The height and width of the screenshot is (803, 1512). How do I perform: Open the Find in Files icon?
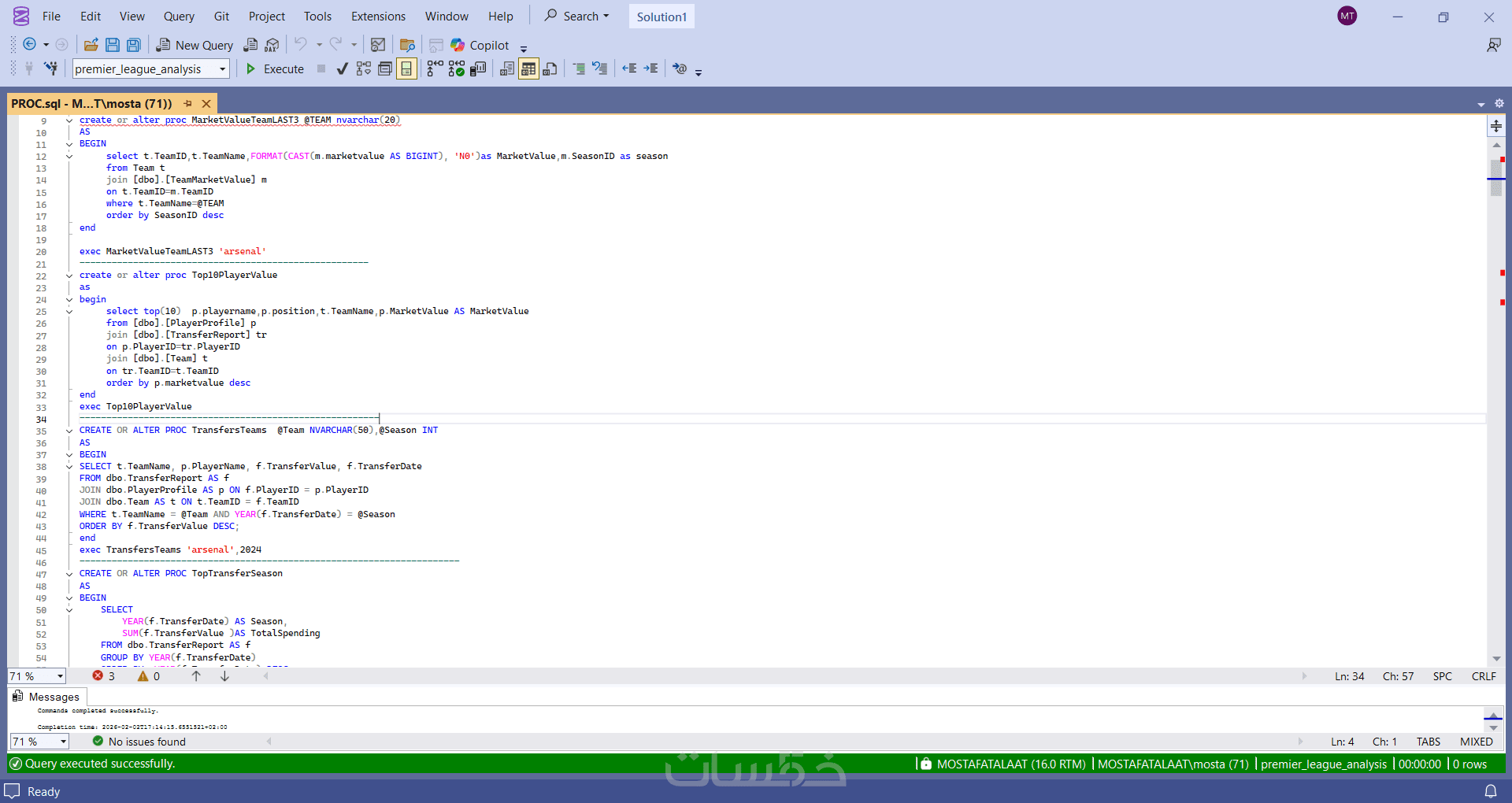[407, 45]
